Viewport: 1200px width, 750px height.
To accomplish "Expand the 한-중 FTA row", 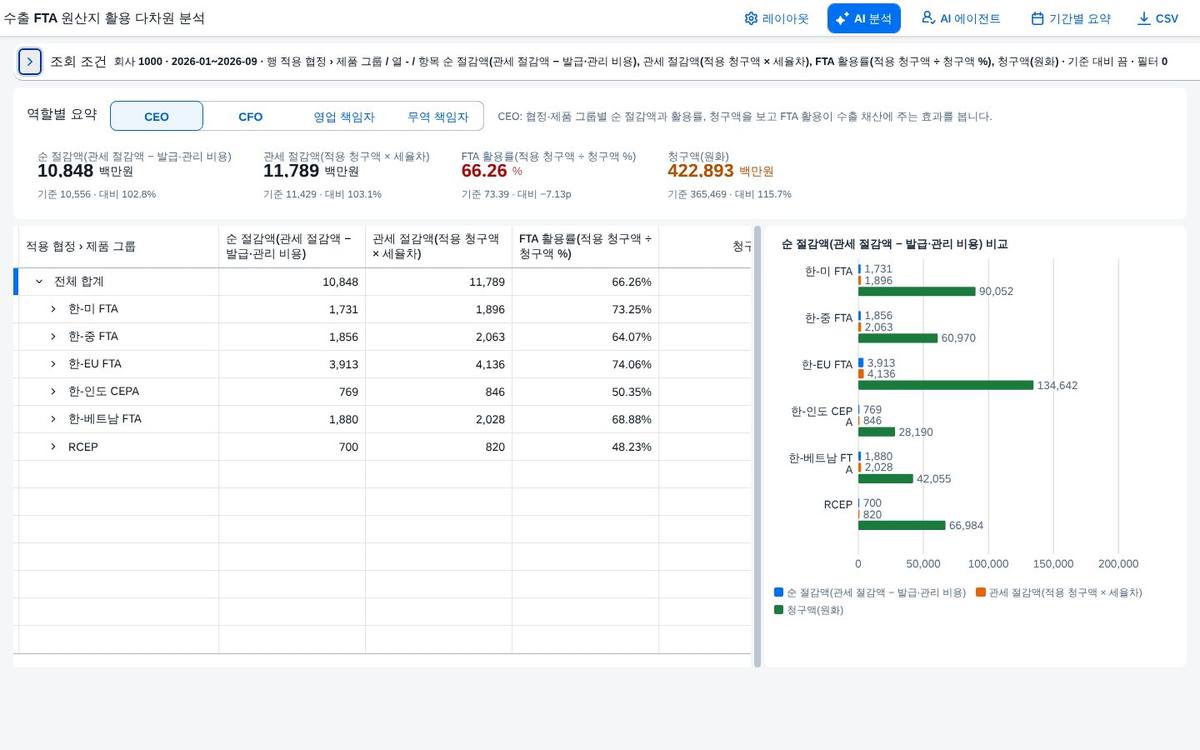I will click(x=53, y=337).
